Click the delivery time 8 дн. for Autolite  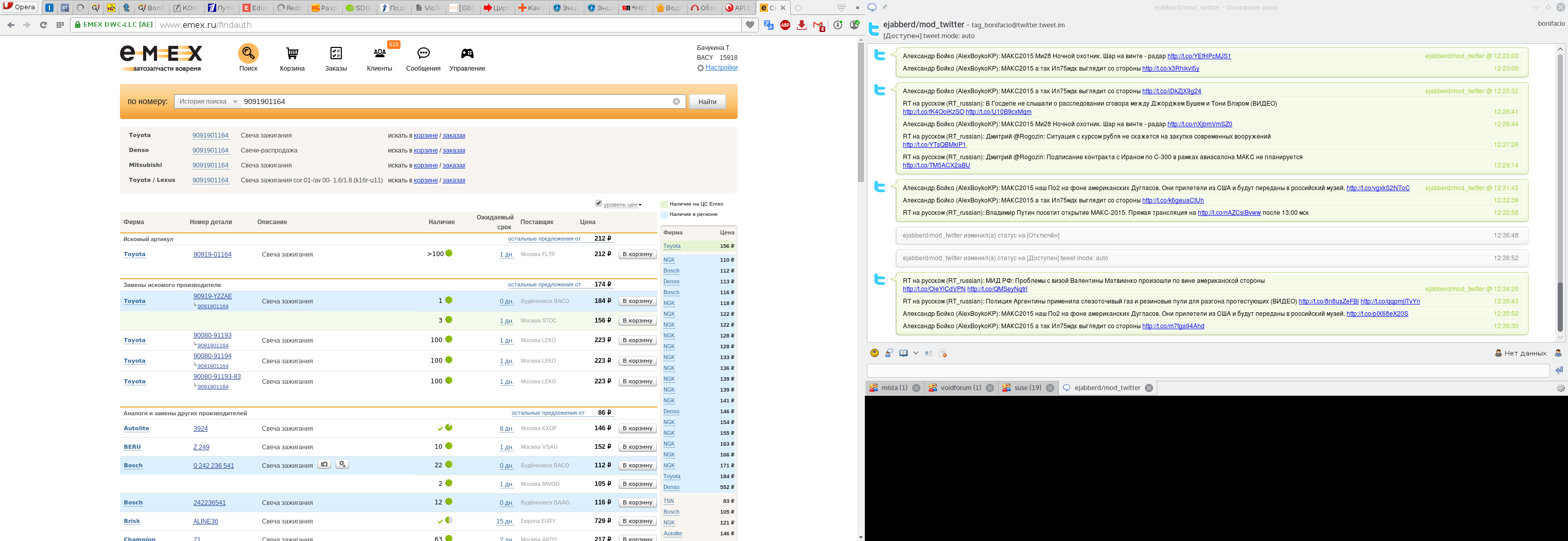[507, 428]
